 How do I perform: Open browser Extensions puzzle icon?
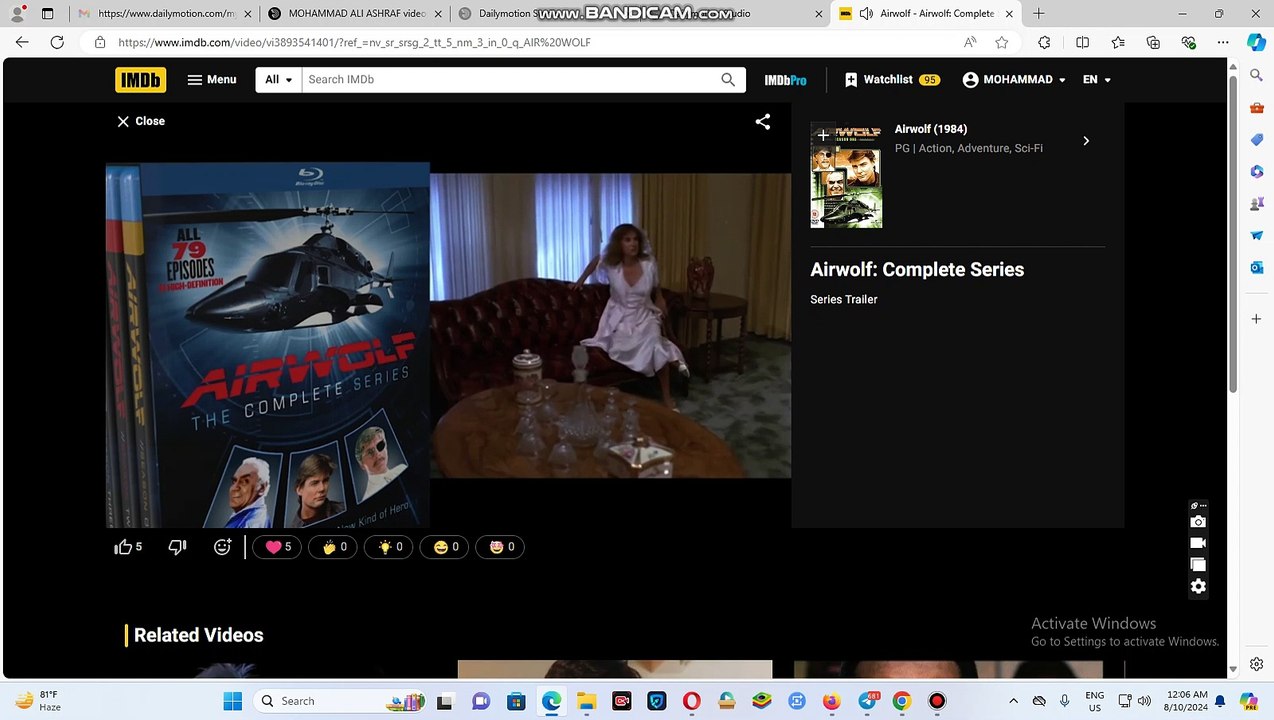1044,42
